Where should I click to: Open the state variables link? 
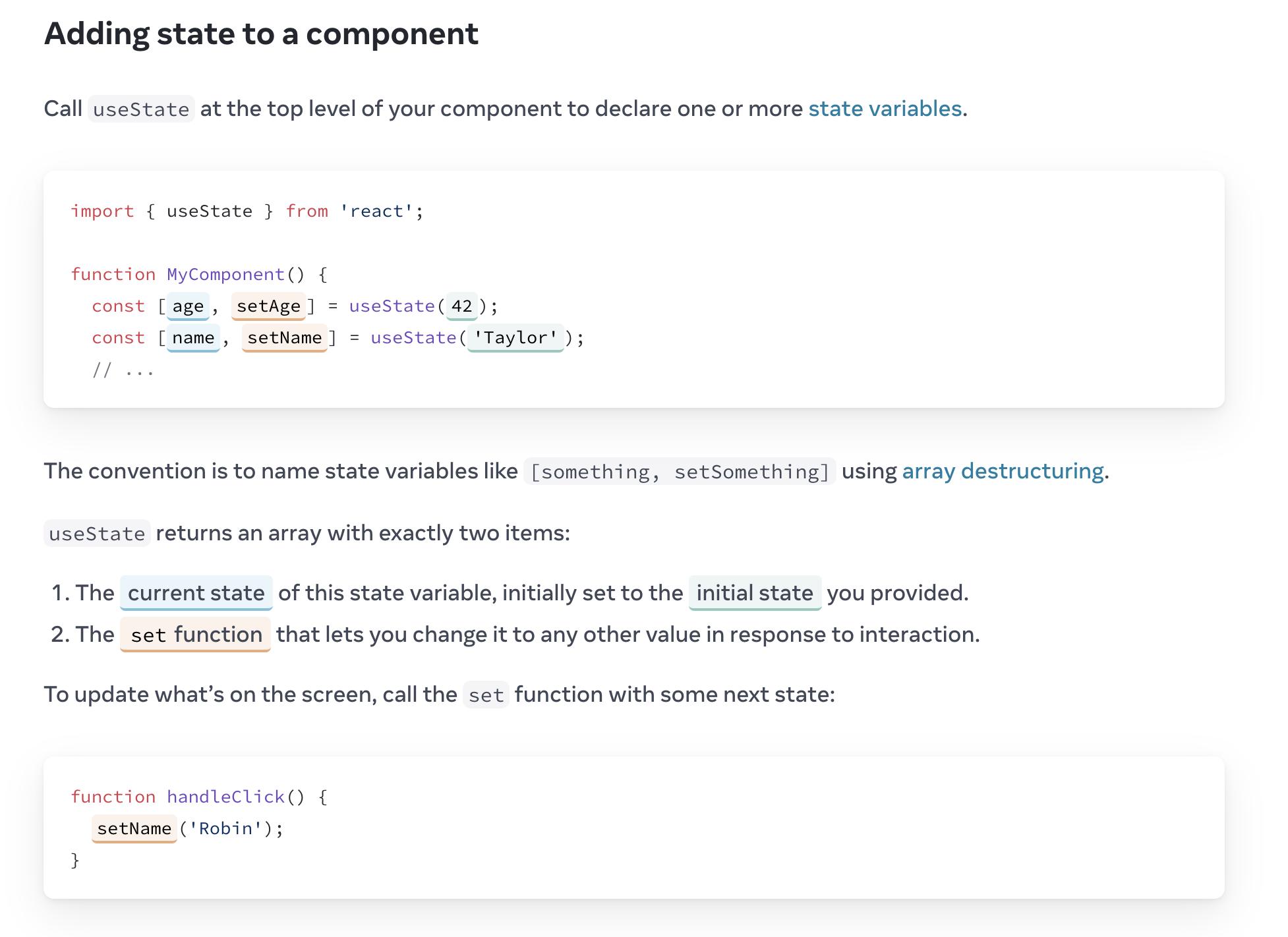tap(885, 109)
